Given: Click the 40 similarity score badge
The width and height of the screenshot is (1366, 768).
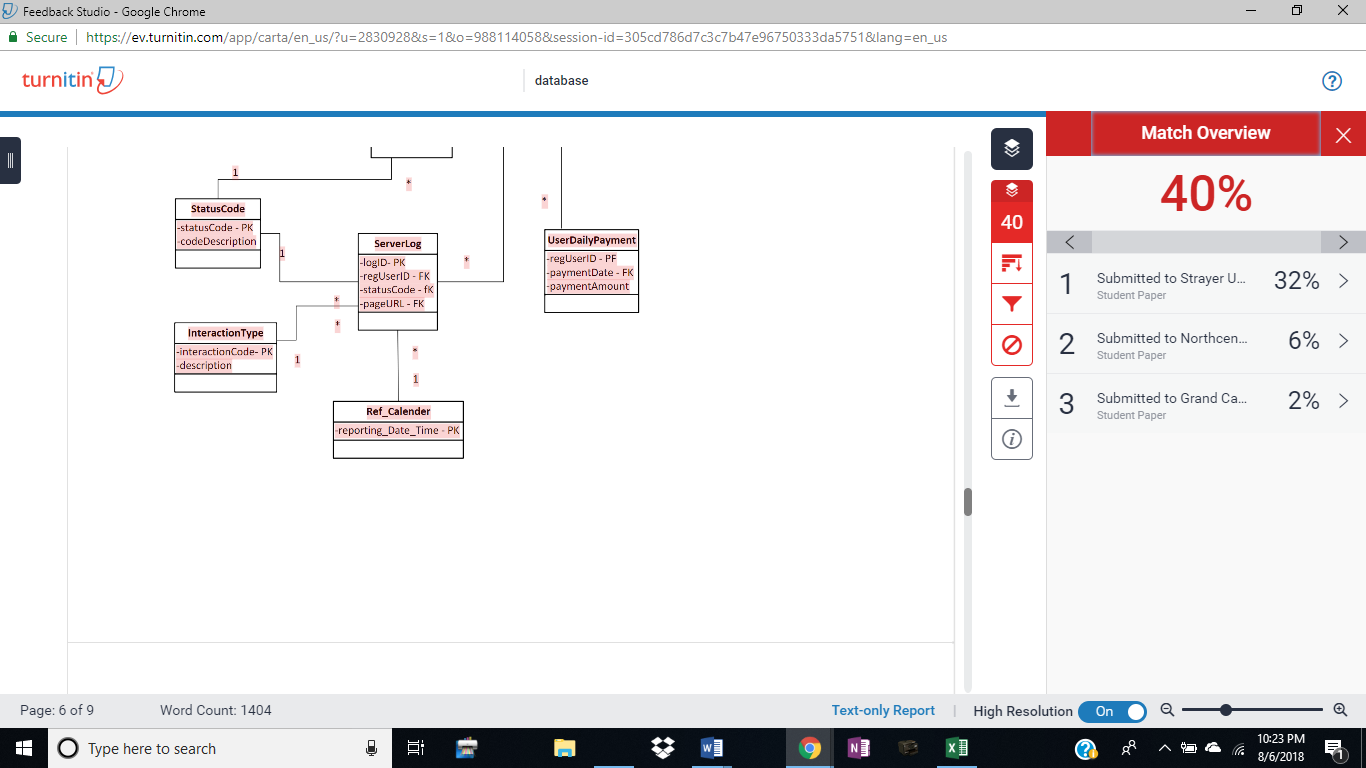Looking at the screenshot, I should [x=1011, y=222].
